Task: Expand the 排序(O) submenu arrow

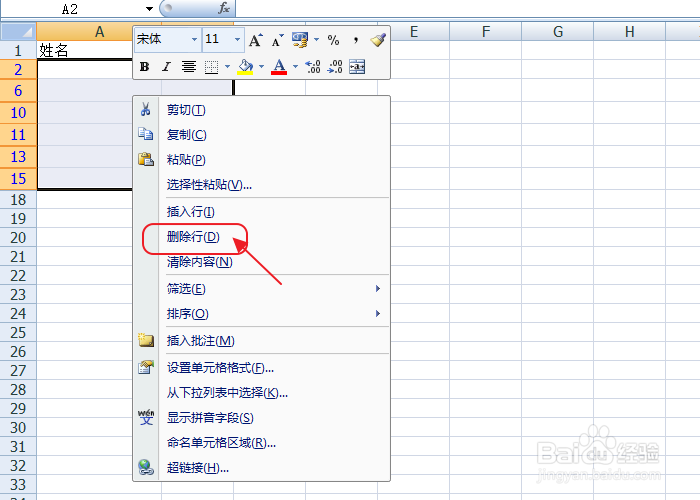Action: tap(378, 313)
